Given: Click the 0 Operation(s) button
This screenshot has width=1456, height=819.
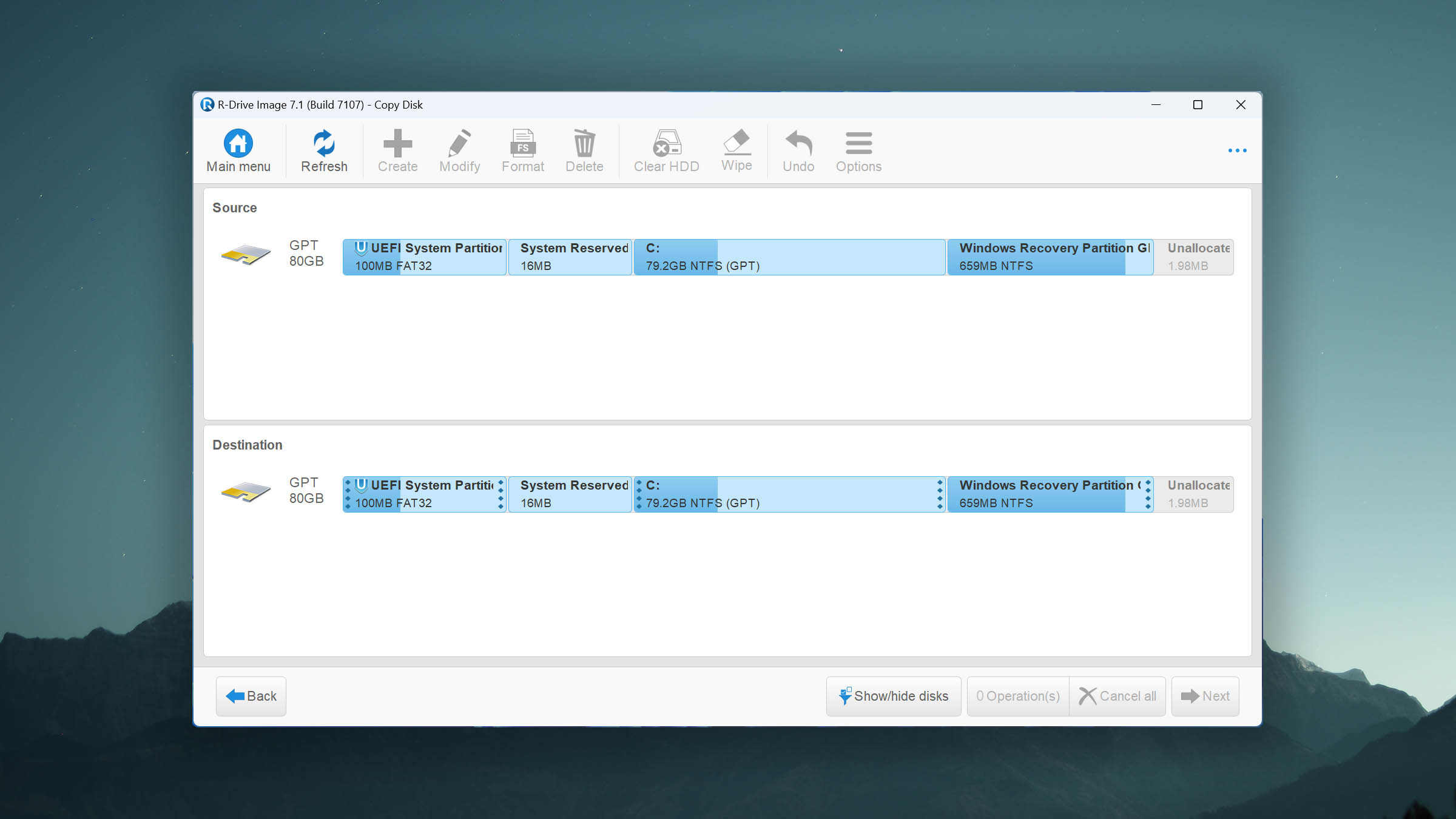Looking at the screenshot, I should click(x=1018, y=696).
